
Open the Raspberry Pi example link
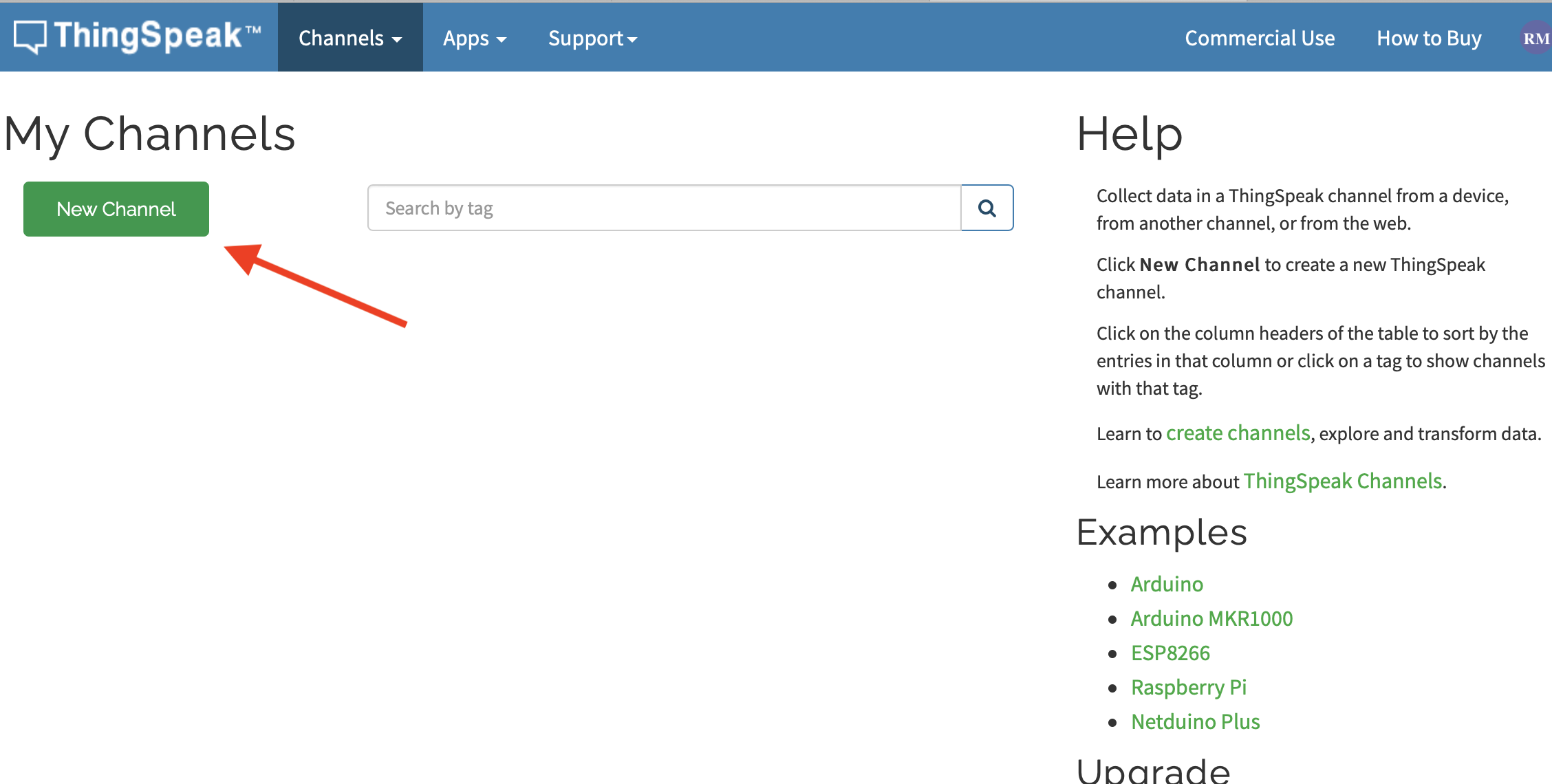[1188, 687]
